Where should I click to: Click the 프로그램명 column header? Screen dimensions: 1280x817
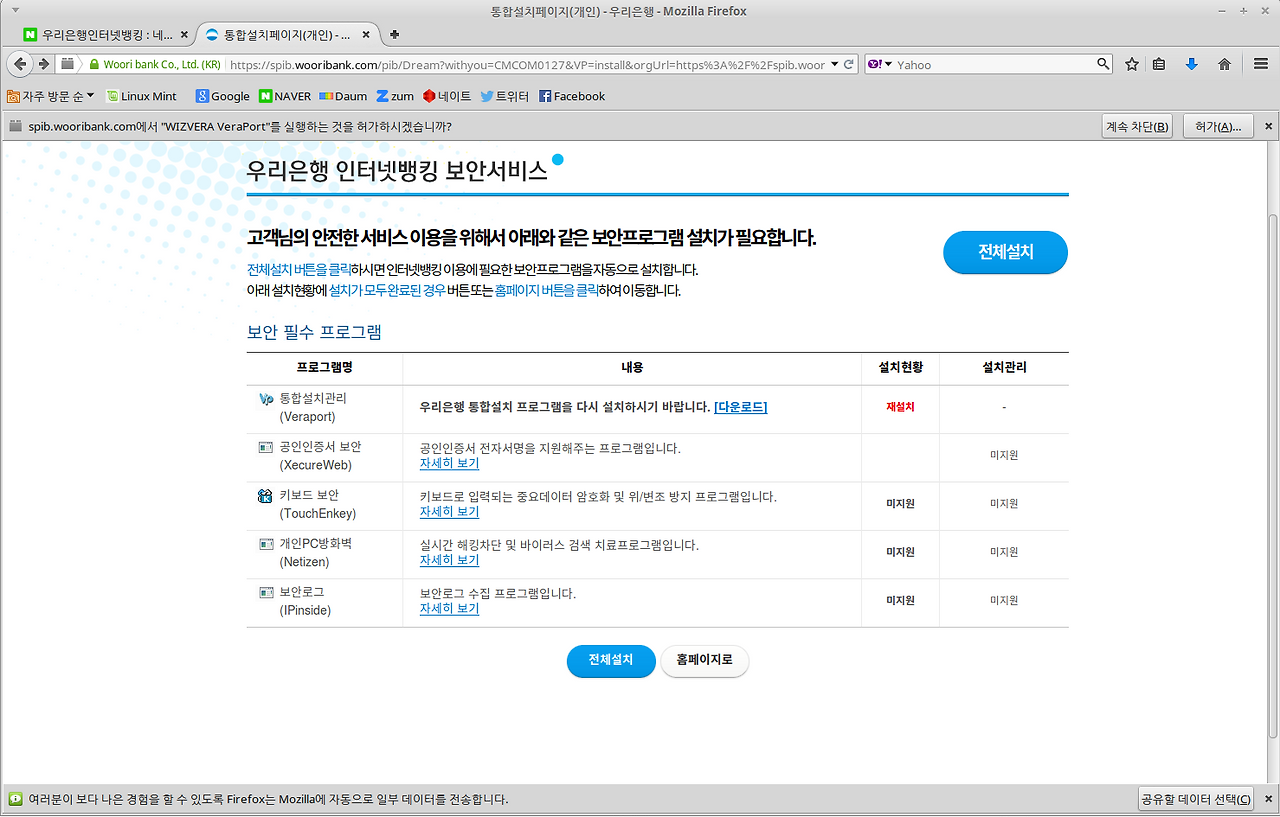[x=324, y=367]
